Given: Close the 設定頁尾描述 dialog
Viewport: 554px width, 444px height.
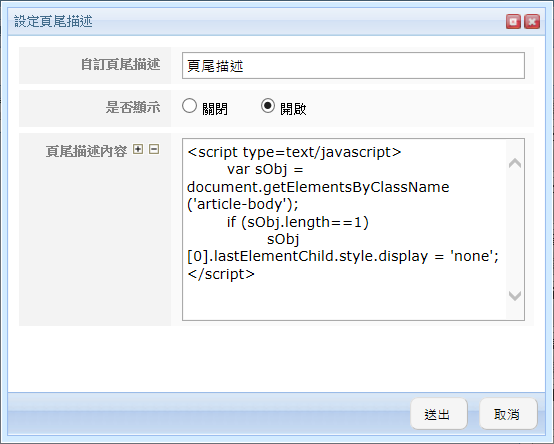Looking at the screenshot, I should (x=532, y=22).
